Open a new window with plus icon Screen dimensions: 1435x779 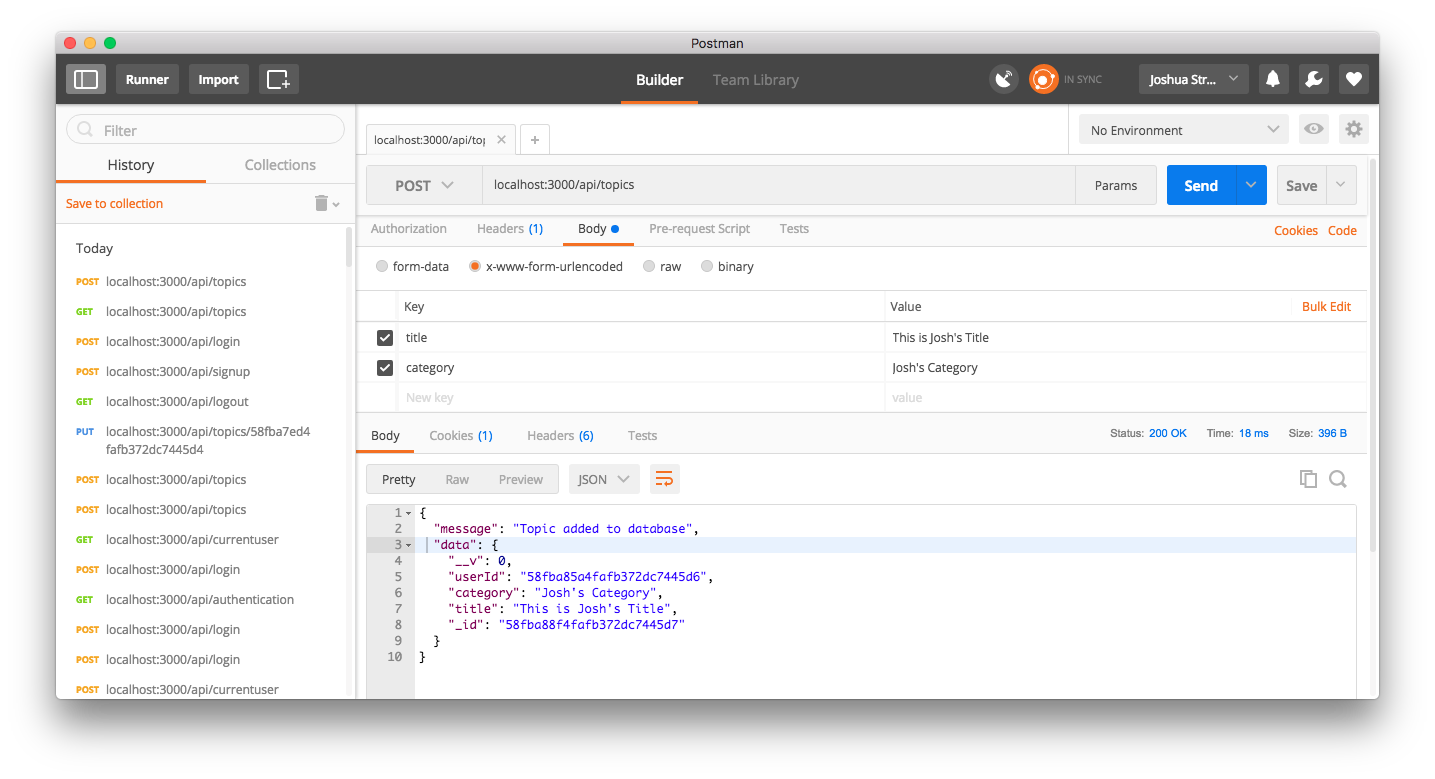279,79
